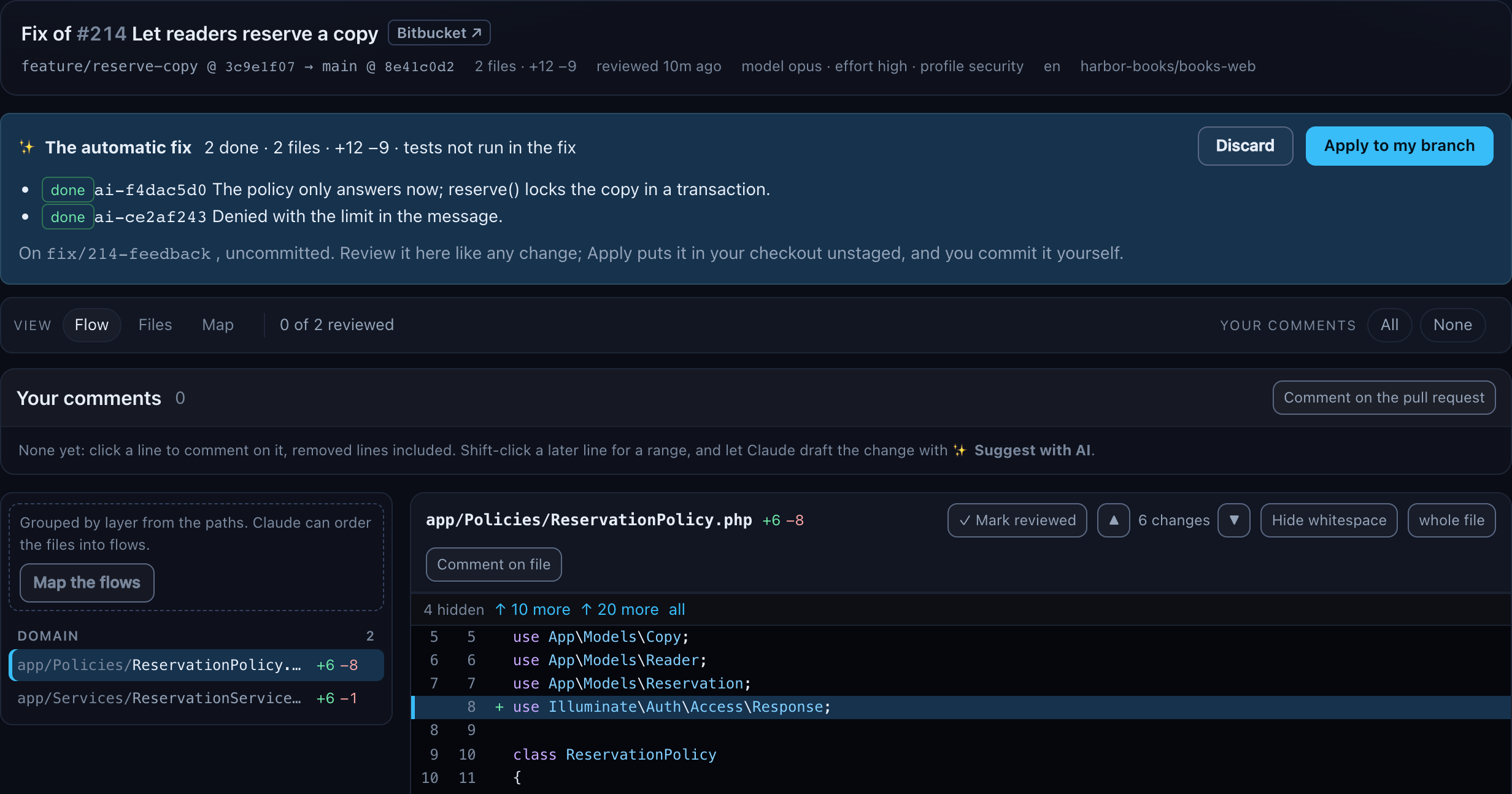Apply the fix to my branch
The height and width of the screenshot is (794, 1512).
1399,146
